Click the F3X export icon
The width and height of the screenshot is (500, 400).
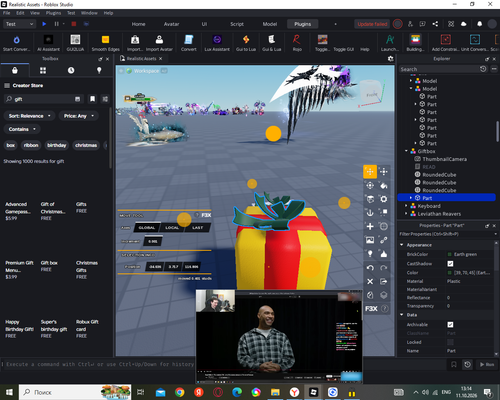(384, 282)
